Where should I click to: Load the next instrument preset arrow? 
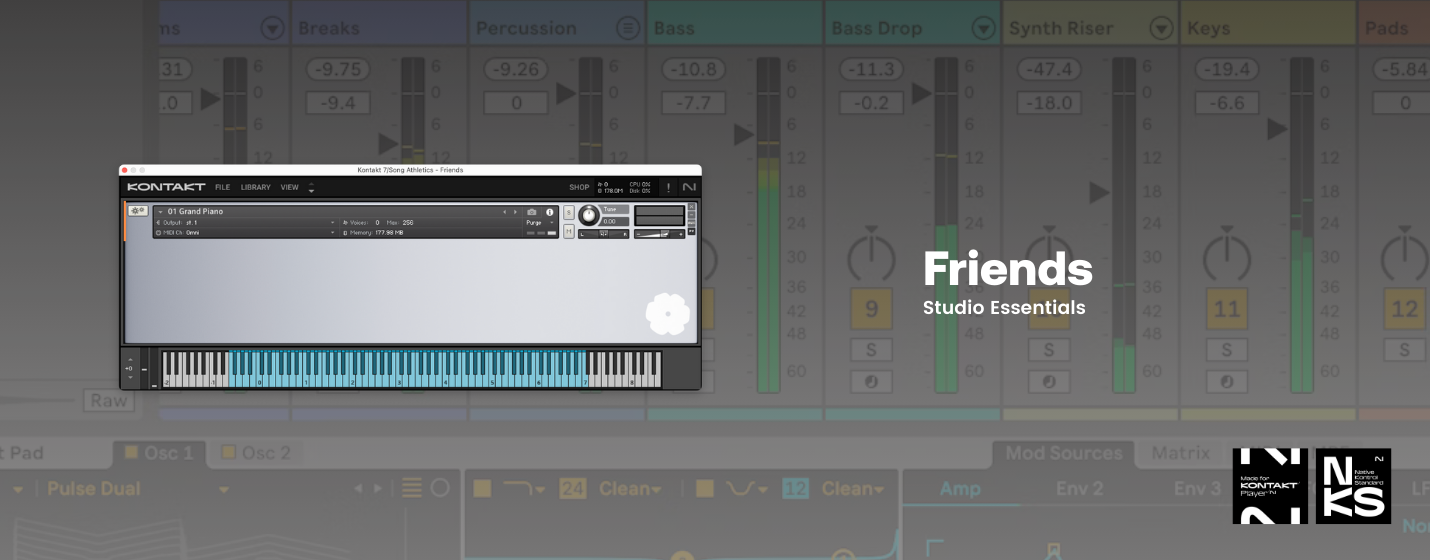coord(516,212)
